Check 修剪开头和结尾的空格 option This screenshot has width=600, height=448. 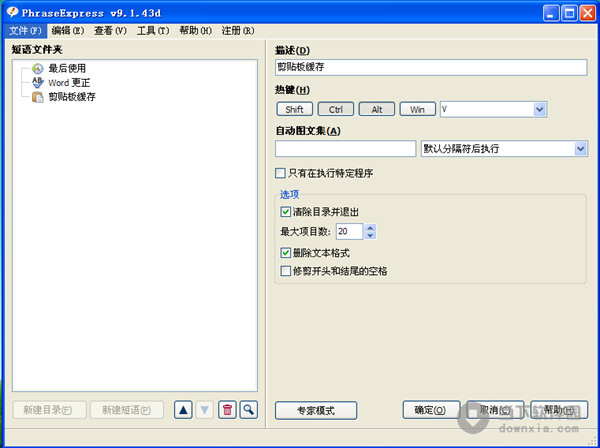pyautogui.click(x=285, y=271)
